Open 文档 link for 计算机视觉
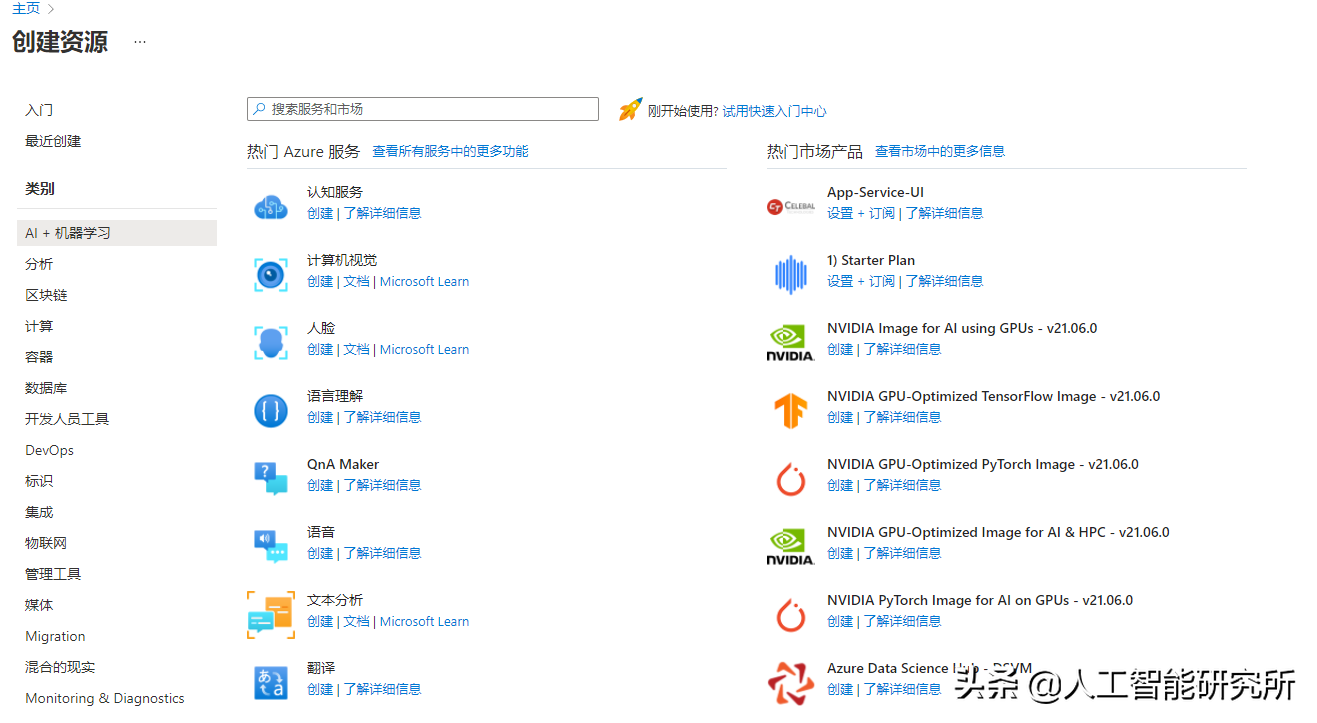1317x723 pixels. pos(357,281)
